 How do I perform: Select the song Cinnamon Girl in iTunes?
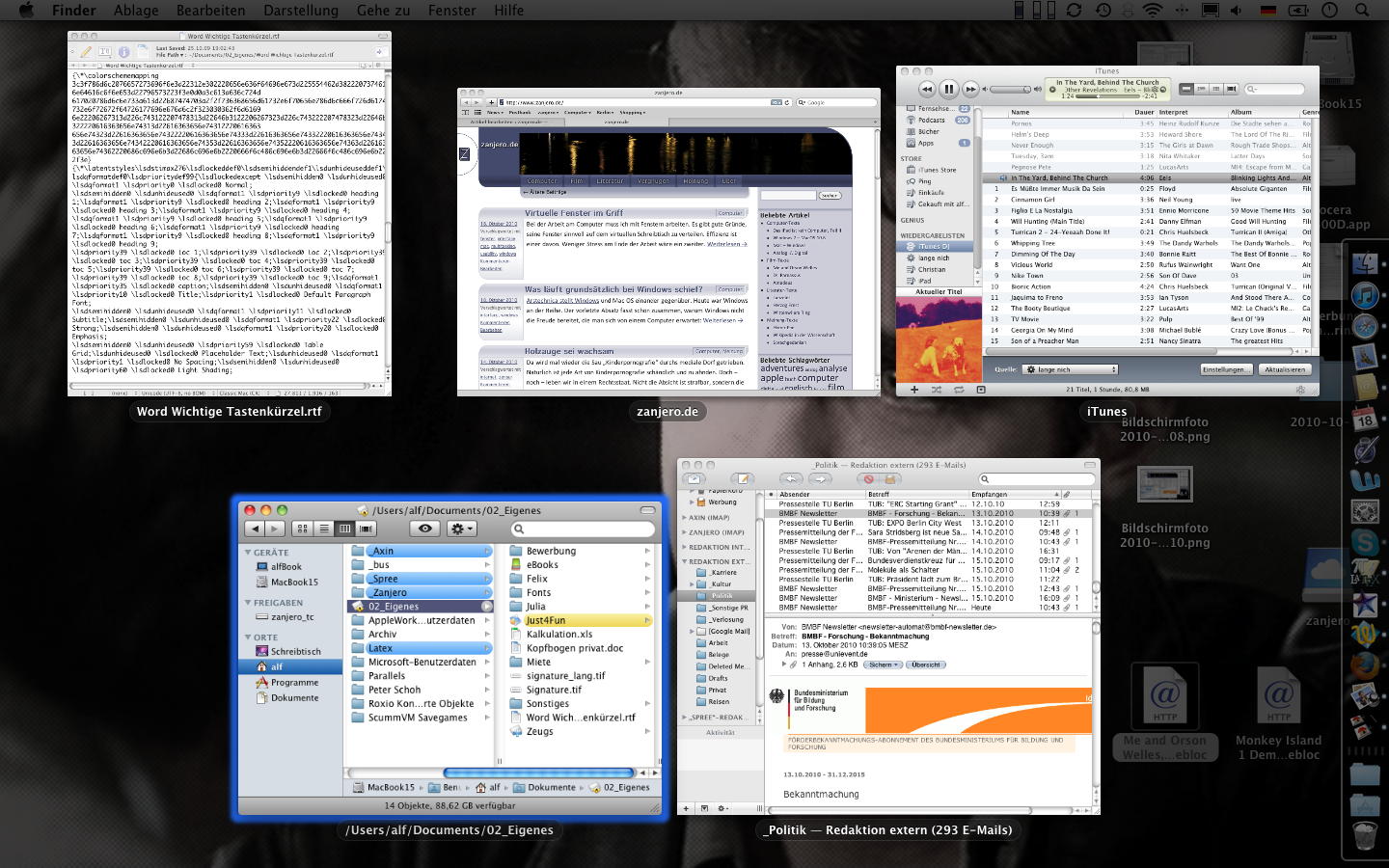(1034, 200)
